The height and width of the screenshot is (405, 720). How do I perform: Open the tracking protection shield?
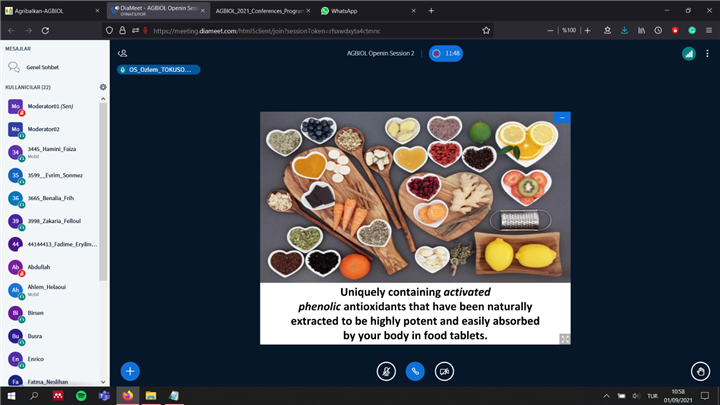point(109,30)
